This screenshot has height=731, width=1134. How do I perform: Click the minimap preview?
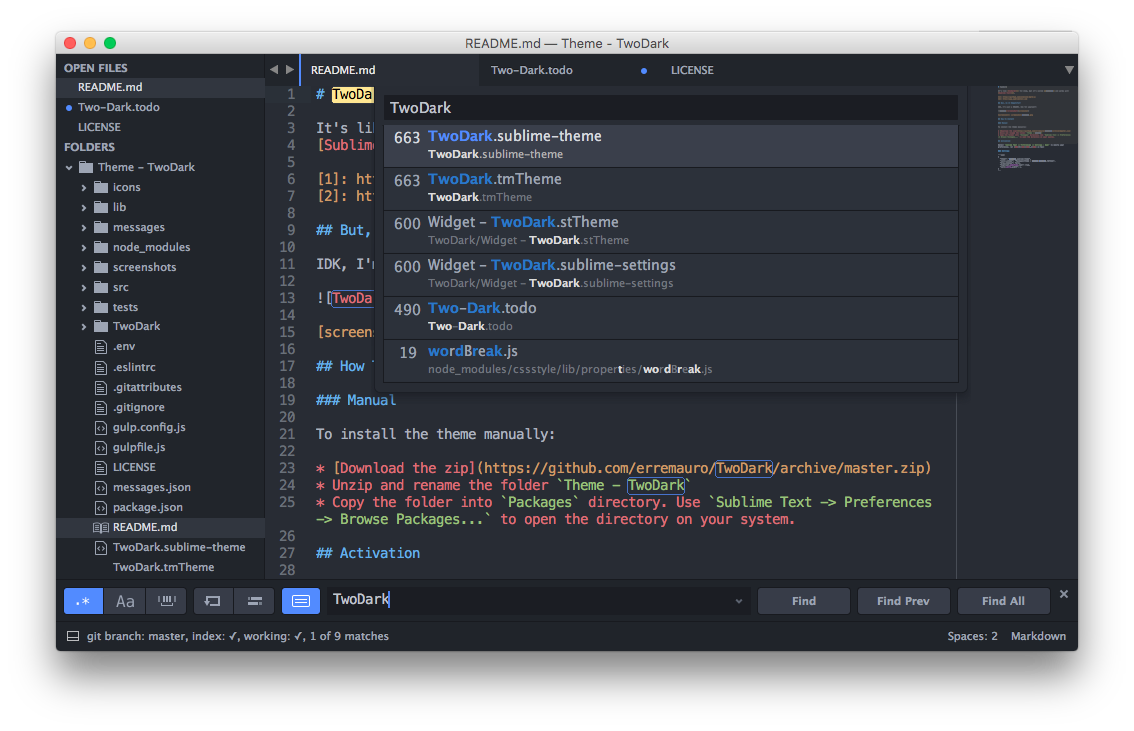1034,127
